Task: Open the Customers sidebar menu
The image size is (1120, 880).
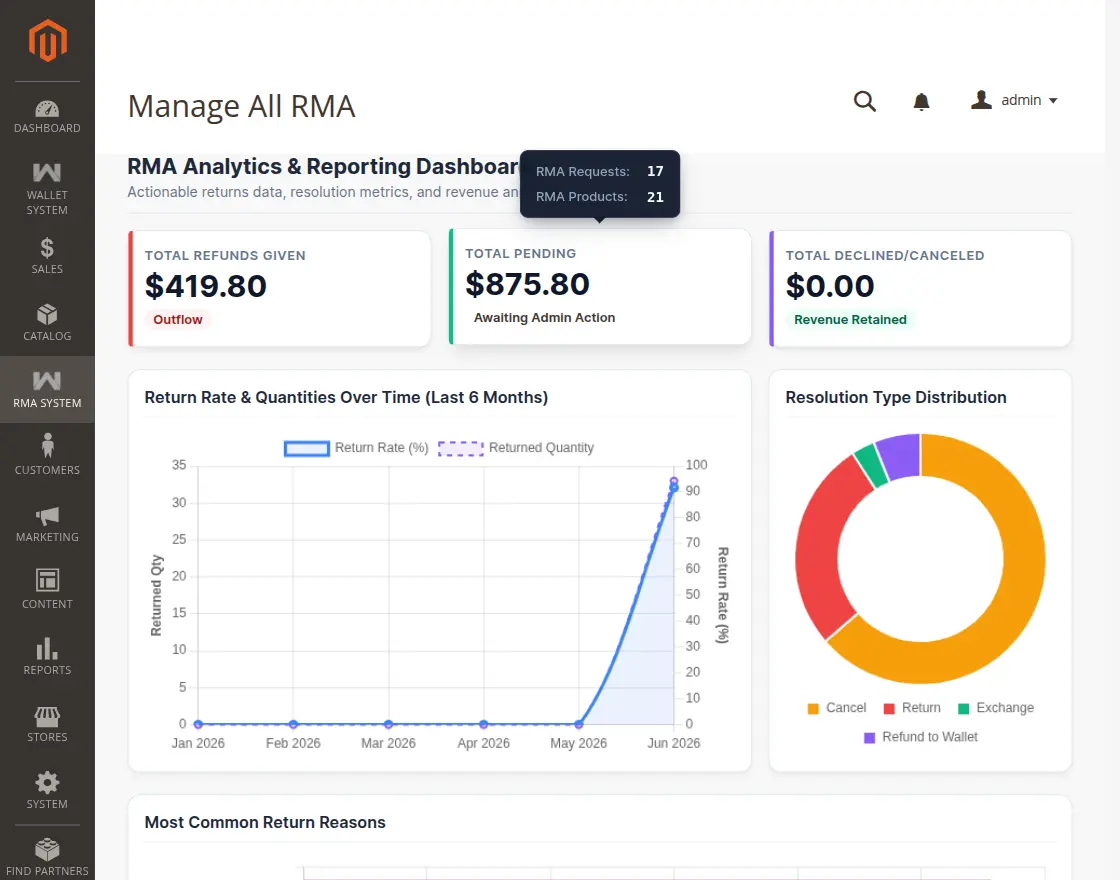Action: pyautogui.click(x=47, y=456)
